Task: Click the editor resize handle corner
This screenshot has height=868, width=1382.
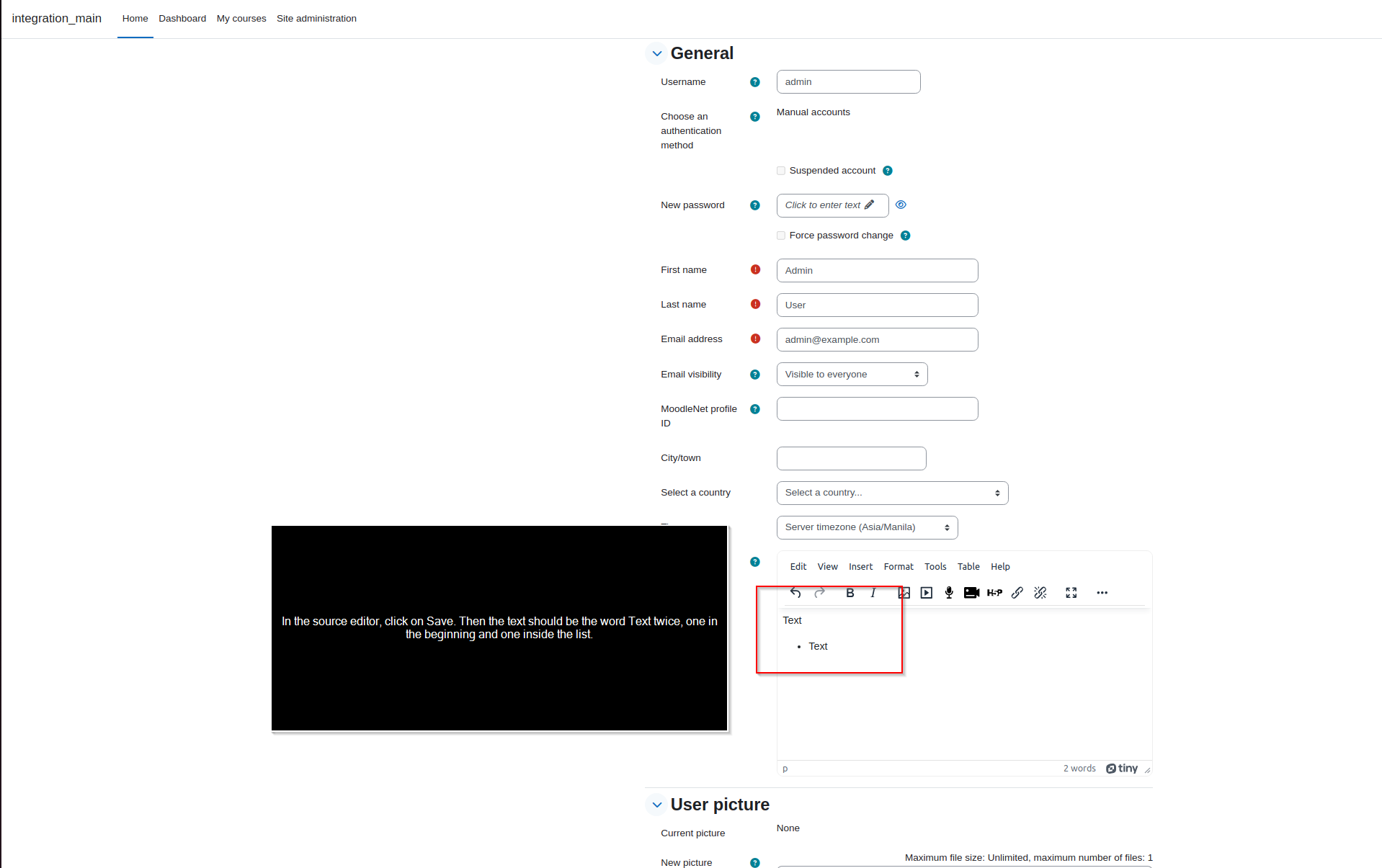Action: (x=1147, y=770)
